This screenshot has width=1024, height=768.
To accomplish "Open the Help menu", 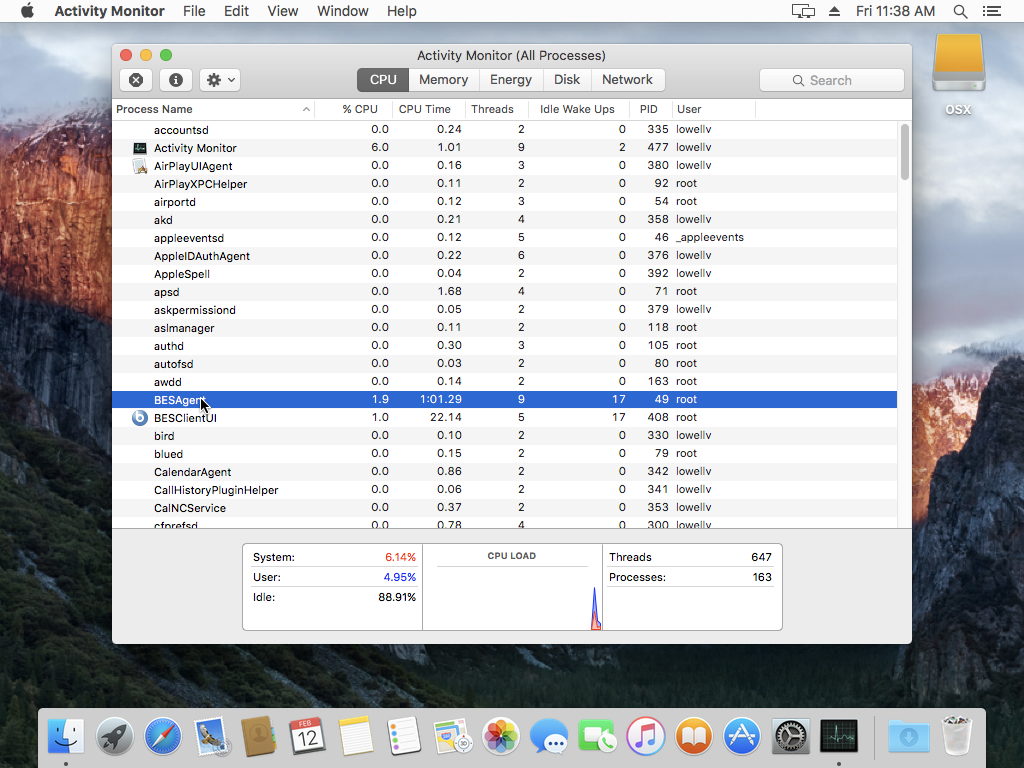I will [402, 11].
